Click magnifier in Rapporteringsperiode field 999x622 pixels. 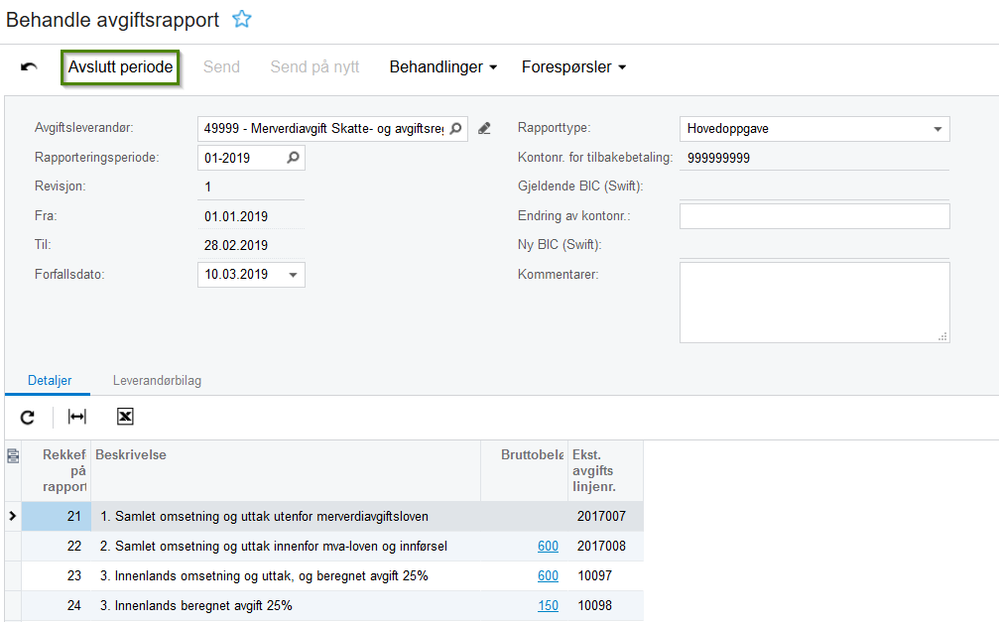293,158
